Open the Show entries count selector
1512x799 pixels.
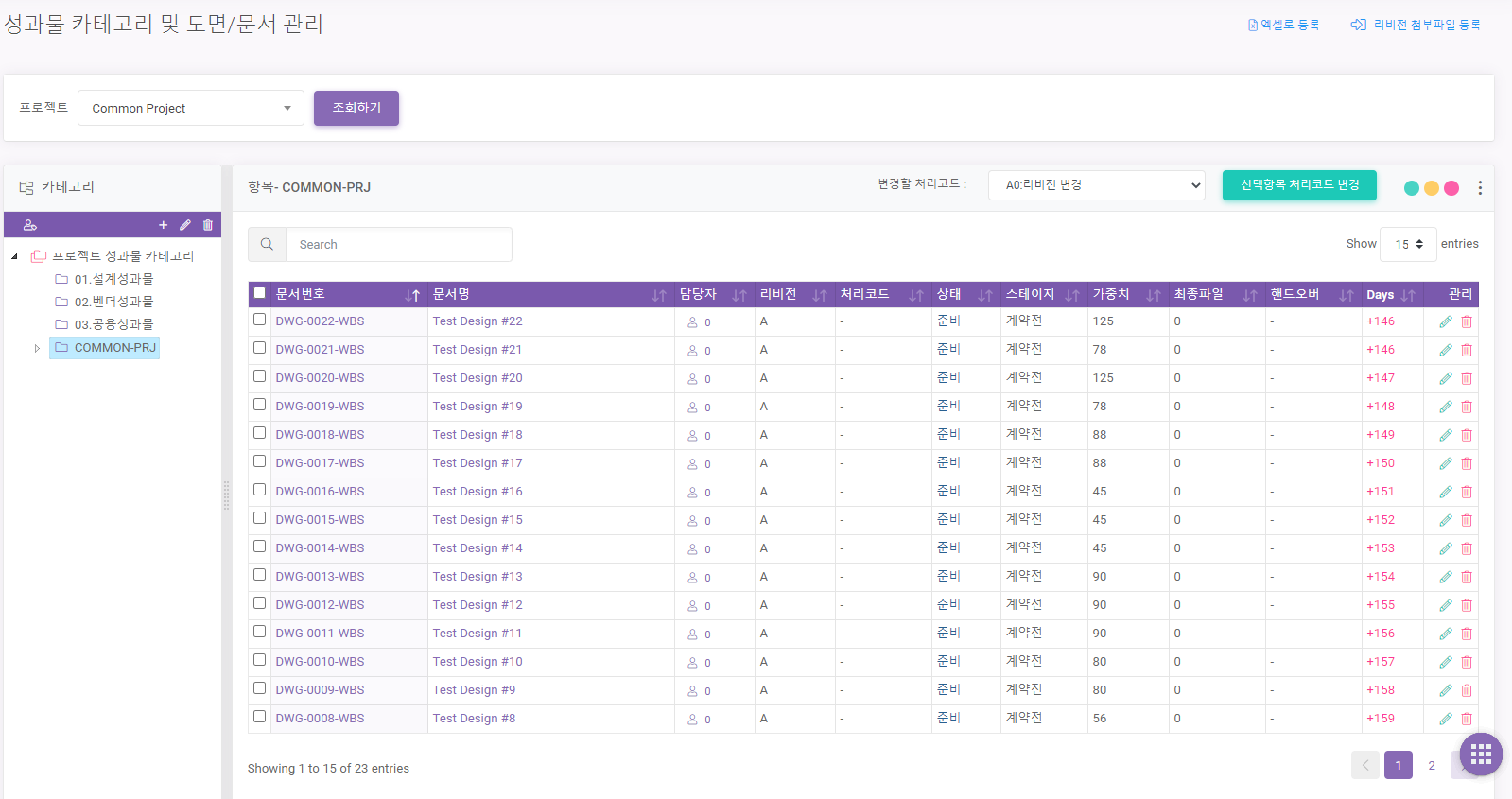[1408, 244]
